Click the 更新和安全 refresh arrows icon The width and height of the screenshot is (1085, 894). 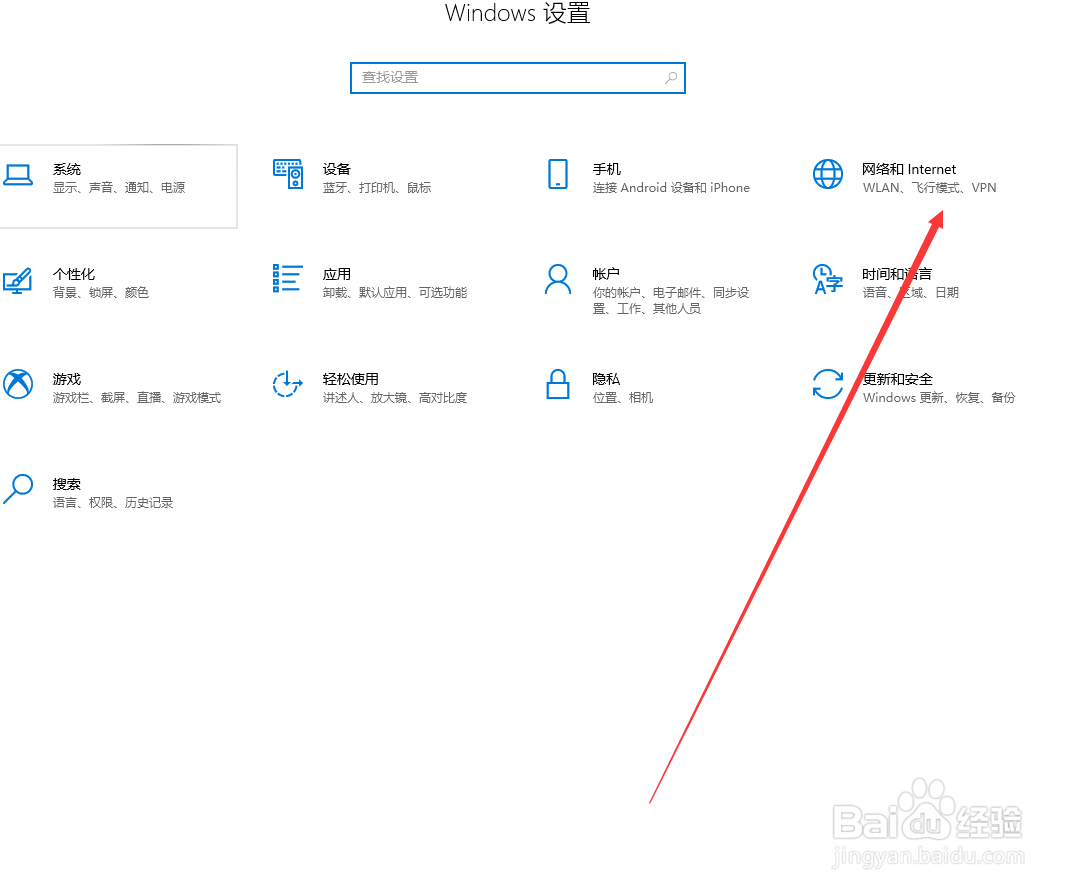[x=828, y=384]
